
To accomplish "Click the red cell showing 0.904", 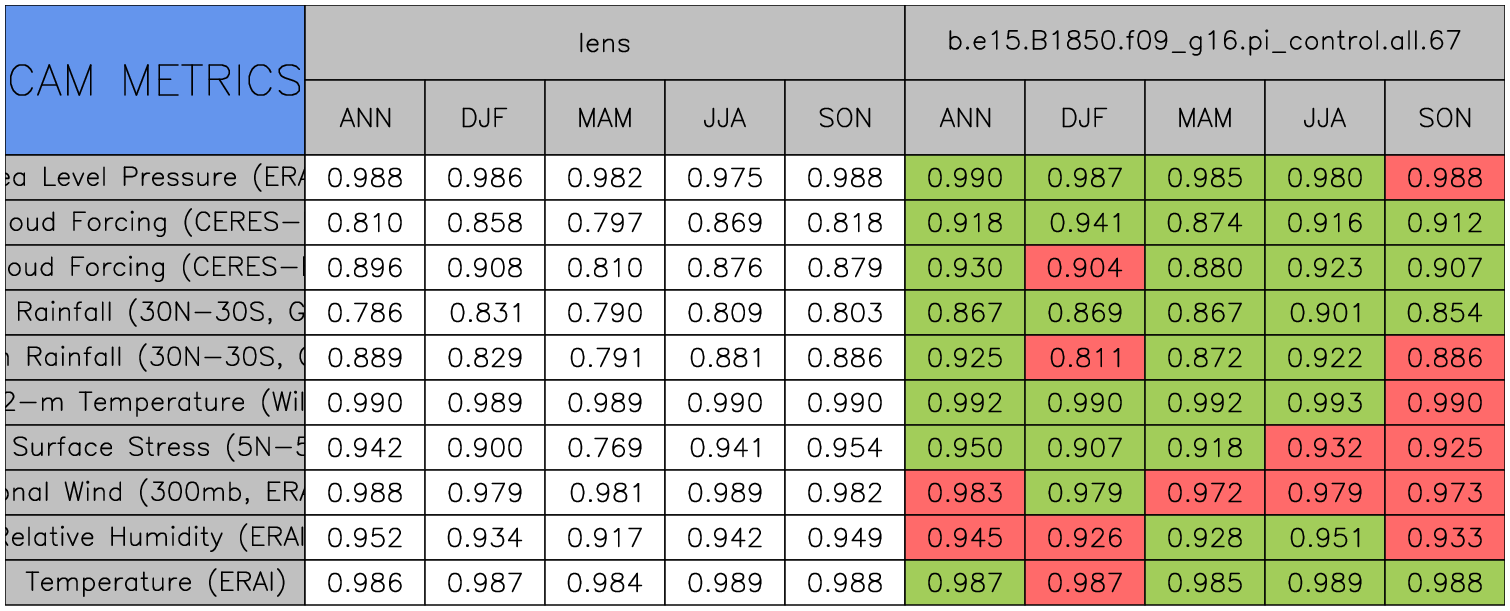I will (x=1084, y=268).
